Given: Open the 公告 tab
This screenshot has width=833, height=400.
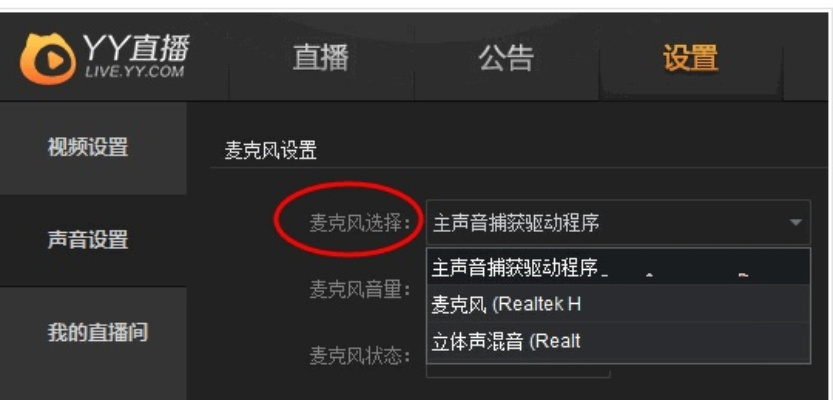Looking at the screenshot, I should point(506,57).
